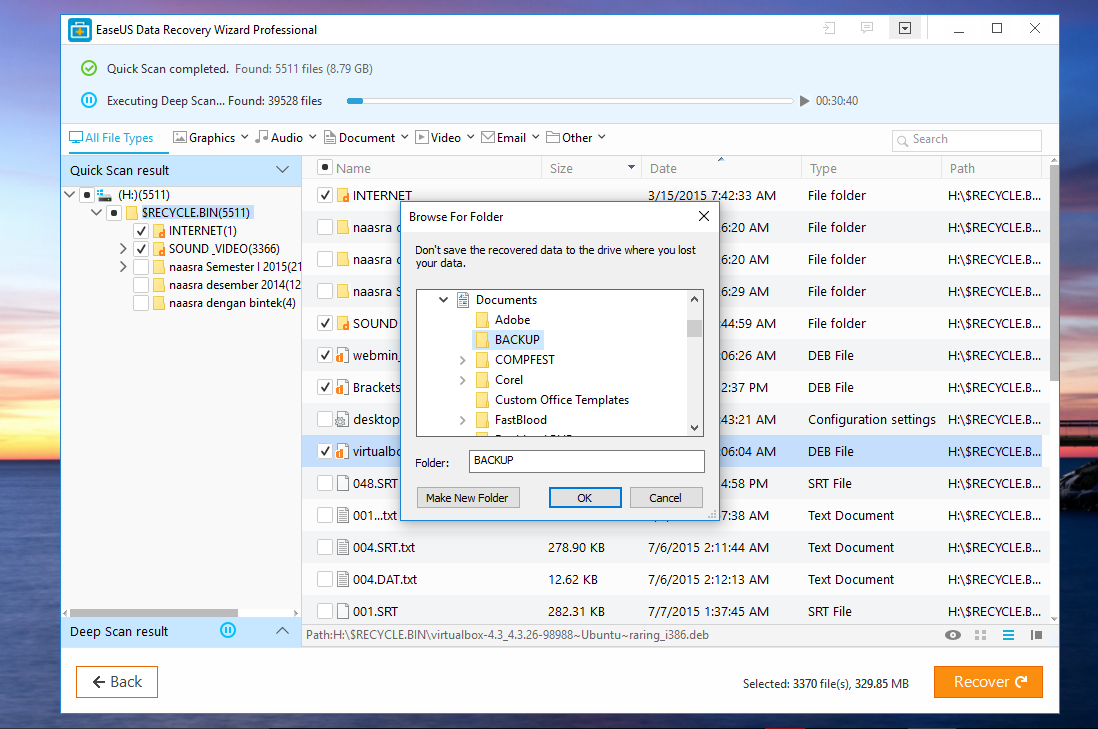Image resolution: width=1098 pixels, height=729 pixels.
Task: Open the Audio filter menu
Action: point(286,138)
